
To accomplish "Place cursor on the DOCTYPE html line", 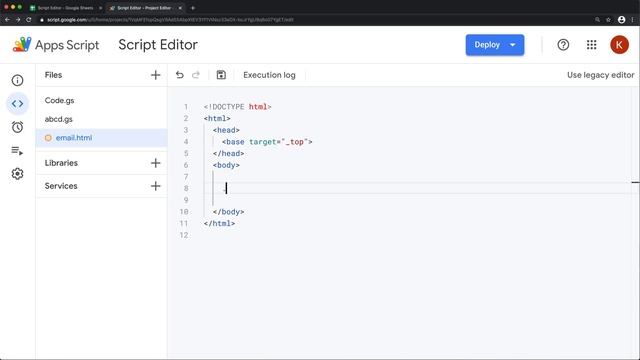I will click(238, 107).
